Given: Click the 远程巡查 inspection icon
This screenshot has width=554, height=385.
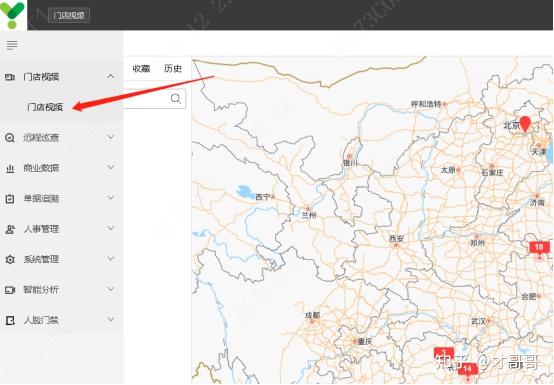Looking at the screenshot, I should (10, 138).
